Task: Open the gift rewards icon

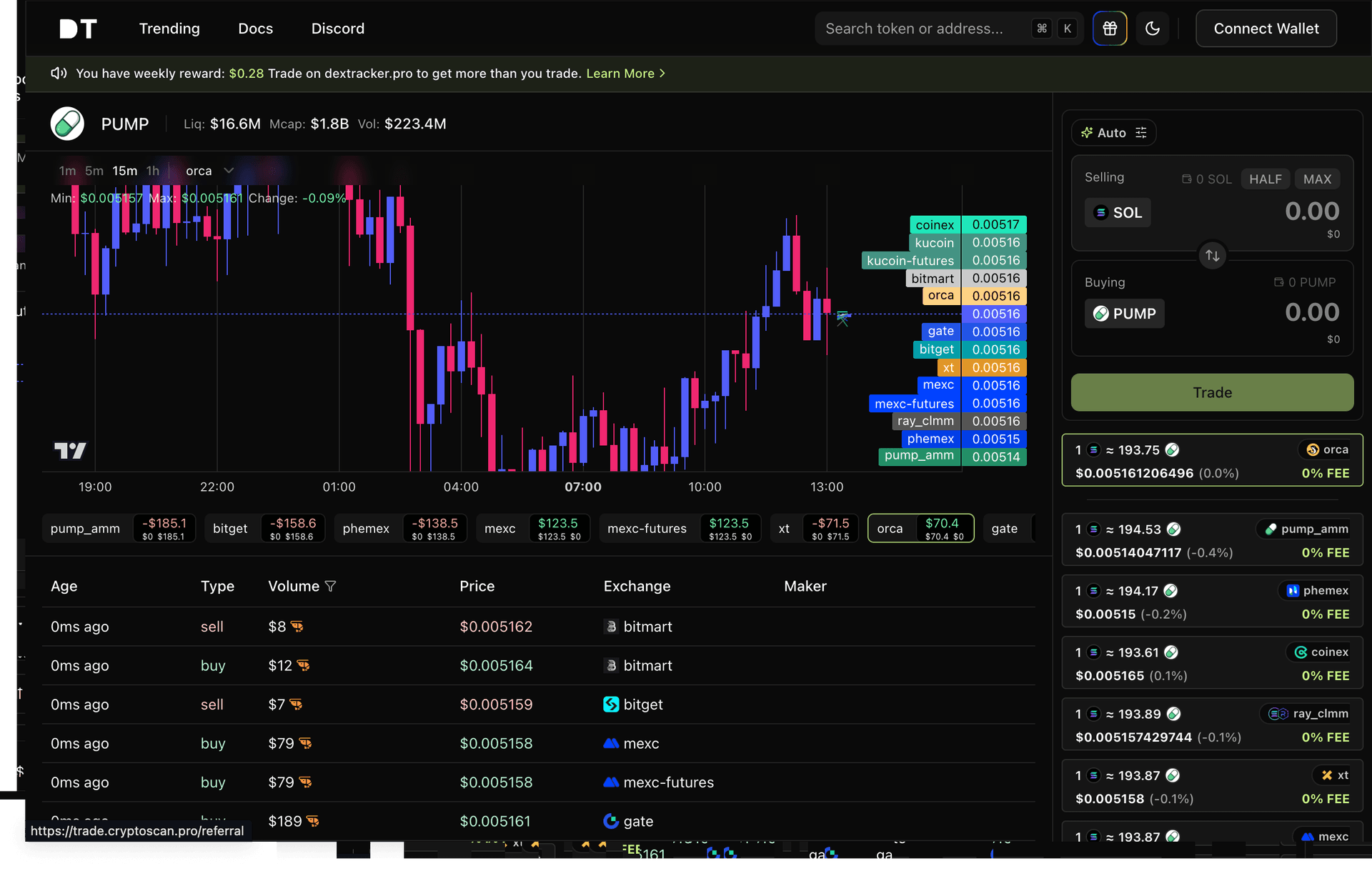Action: pos(1109,29)
